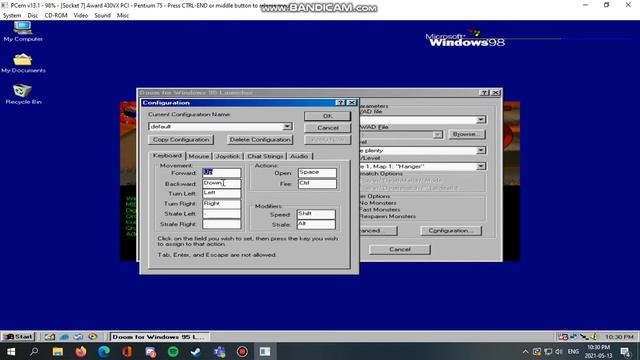640x360 pixels.
Task: Open the Windows 98 Start menu
Action: click(18, 337)
